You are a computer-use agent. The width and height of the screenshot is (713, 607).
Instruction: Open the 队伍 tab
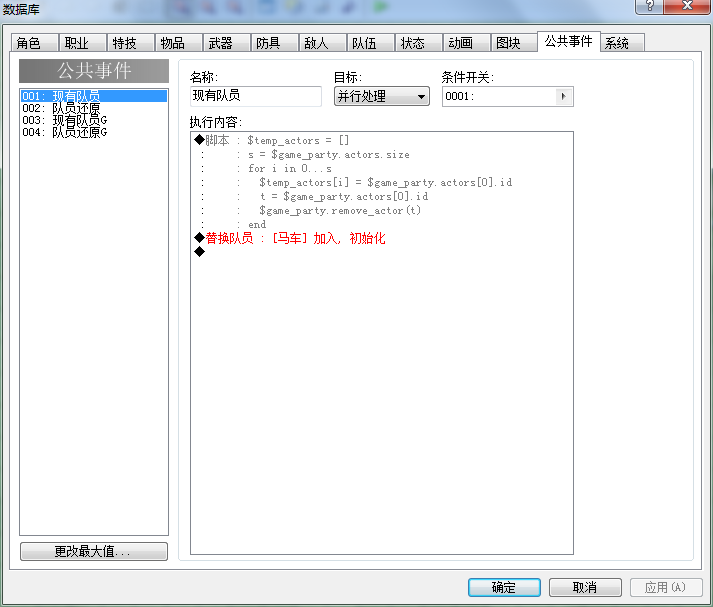371,43
